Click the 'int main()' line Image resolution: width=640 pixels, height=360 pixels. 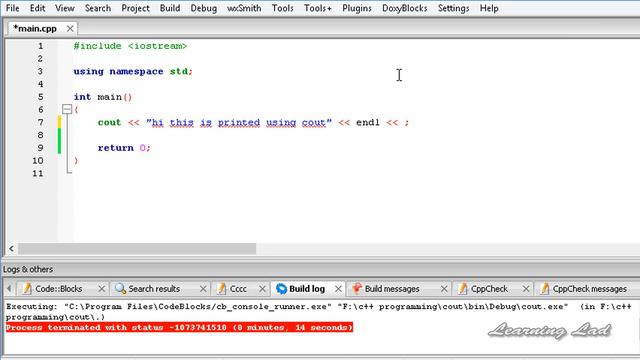[x=103, y=97]
